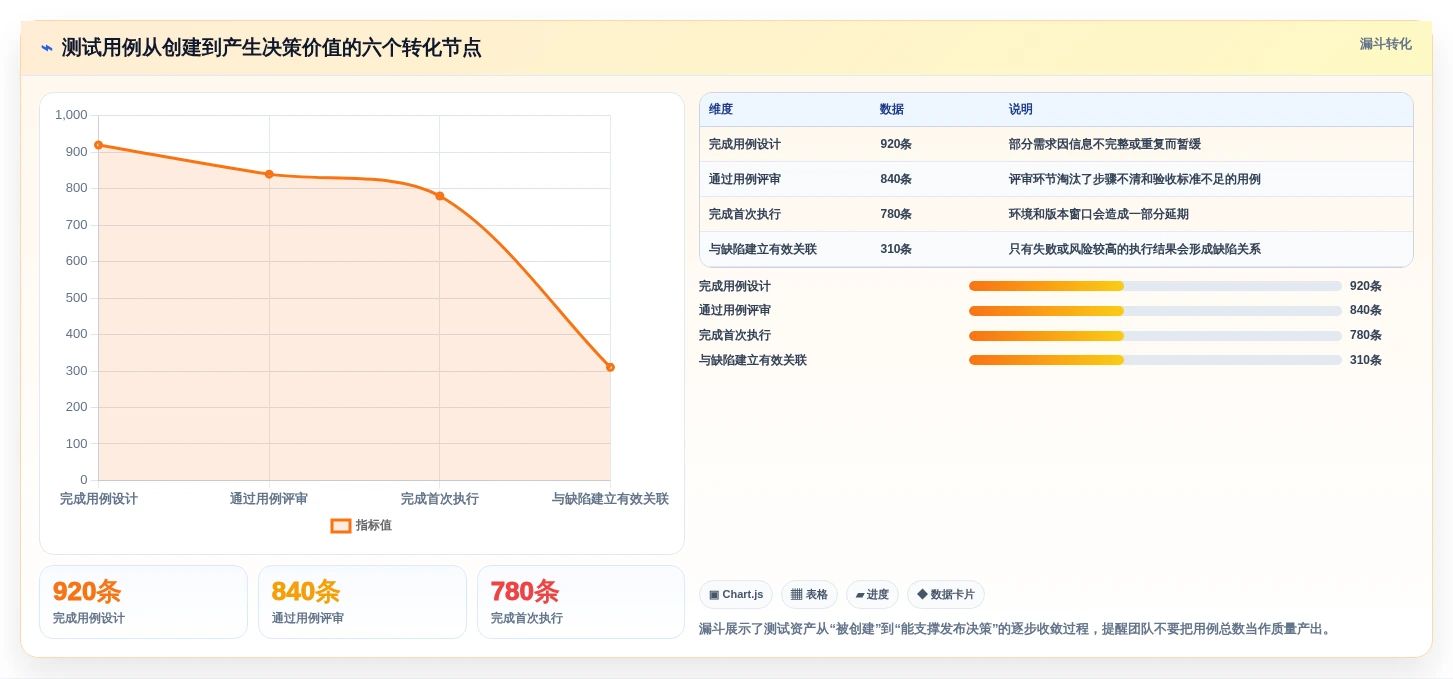Click the 维度 column header
Screen dimensions: 1453x679
pos(721,109)
